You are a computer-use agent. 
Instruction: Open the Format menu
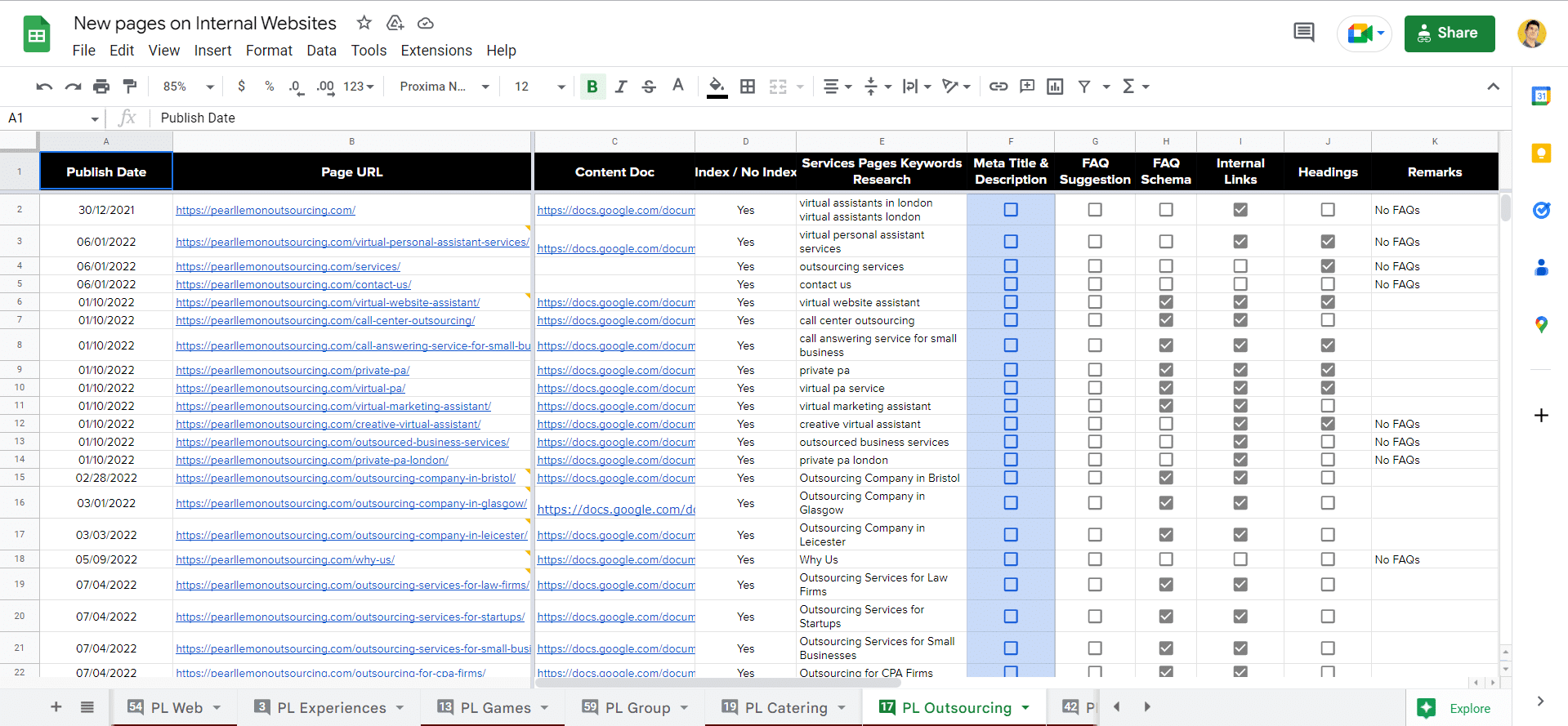[x=269, y=51]
